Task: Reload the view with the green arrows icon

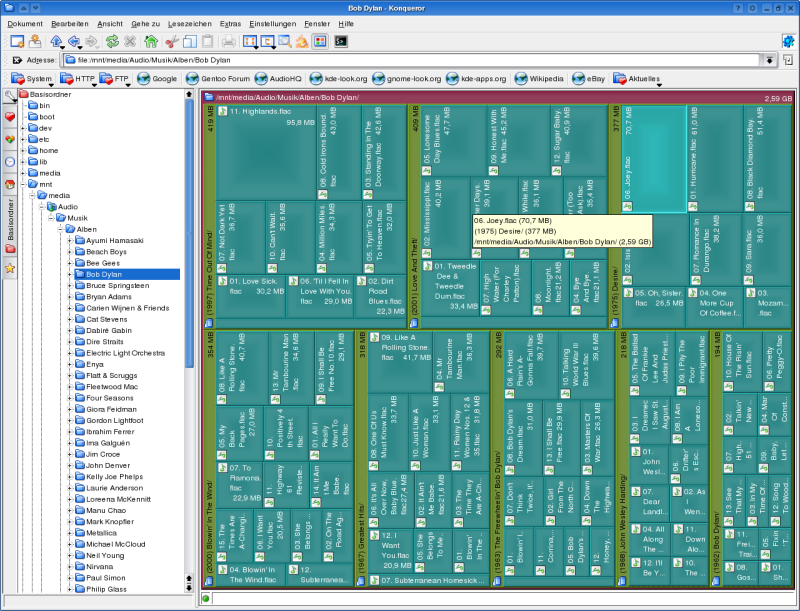Action: point(112,41)
